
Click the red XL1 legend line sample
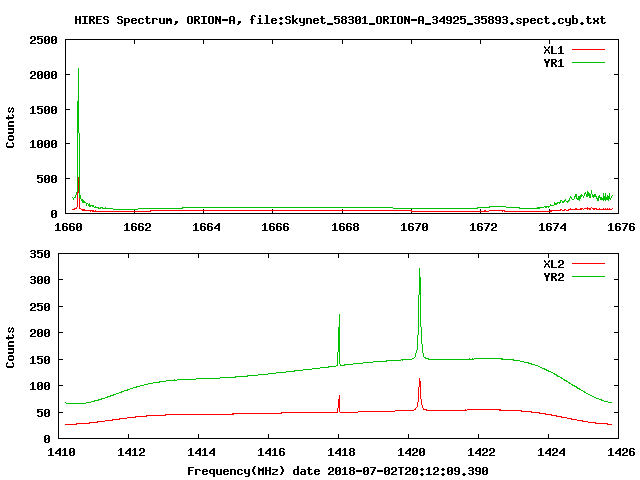(x=588, y=50)
